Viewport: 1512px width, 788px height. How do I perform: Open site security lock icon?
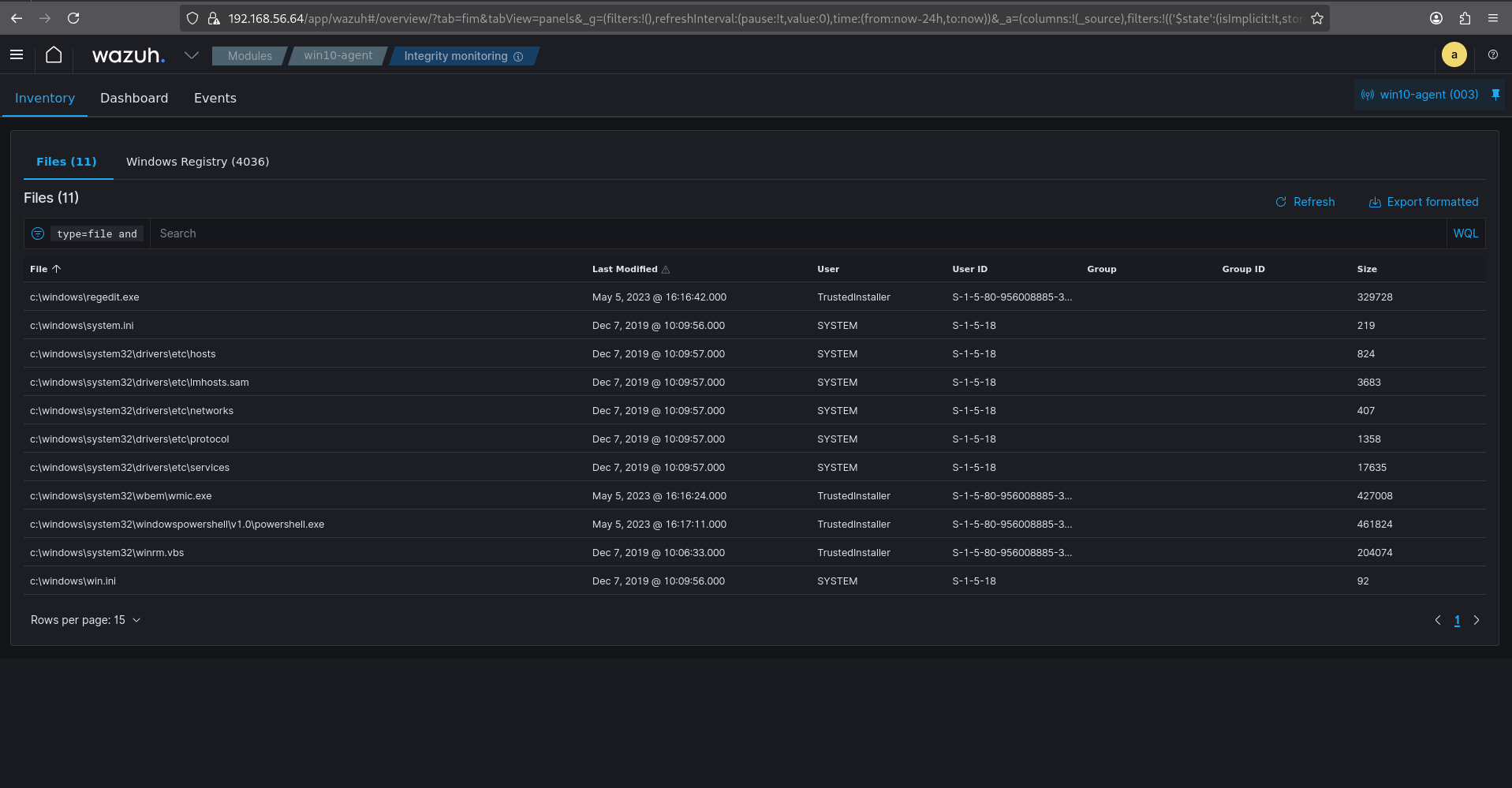click(214, 18)
